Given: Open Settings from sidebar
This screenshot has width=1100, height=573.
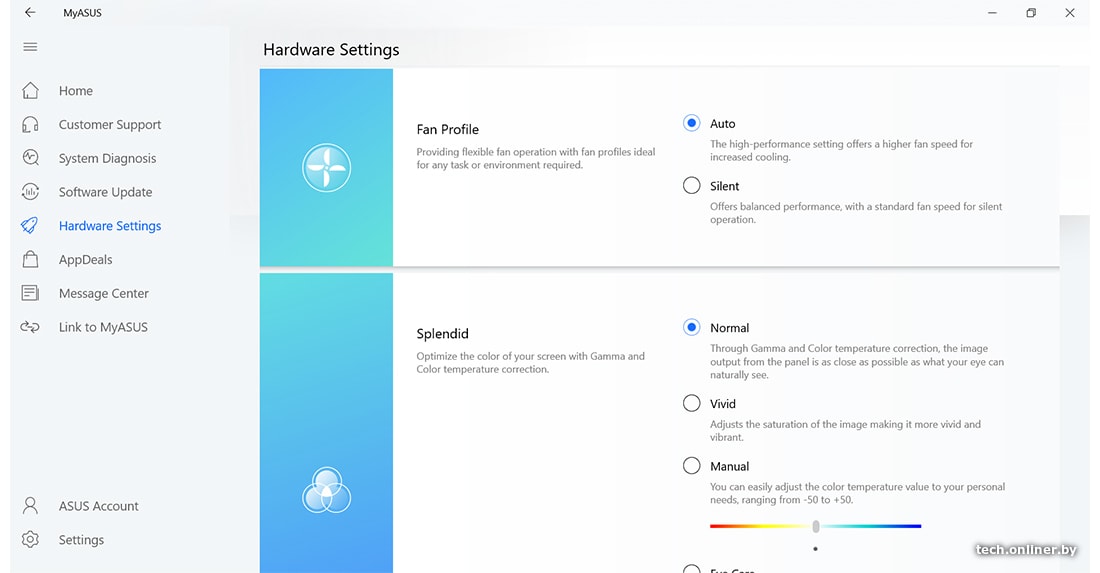Looking at the screenshot, I should click(81, 539).
